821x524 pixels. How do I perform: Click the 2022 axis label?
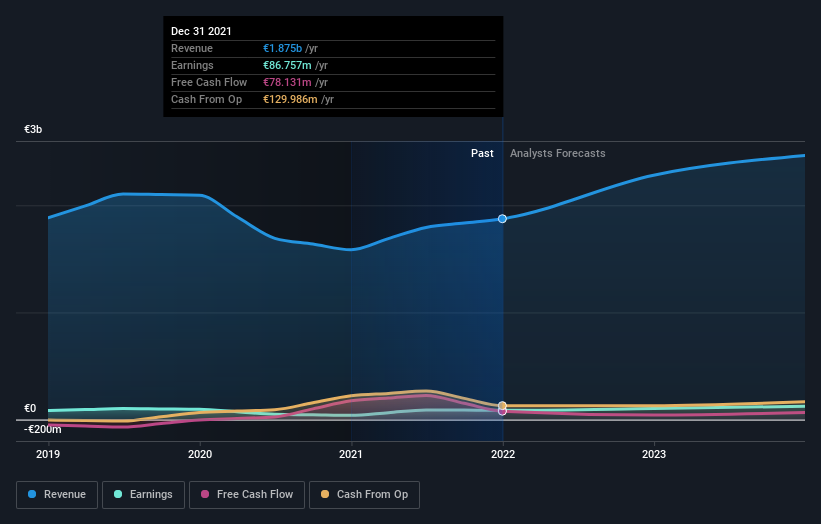tap(503, 454)
